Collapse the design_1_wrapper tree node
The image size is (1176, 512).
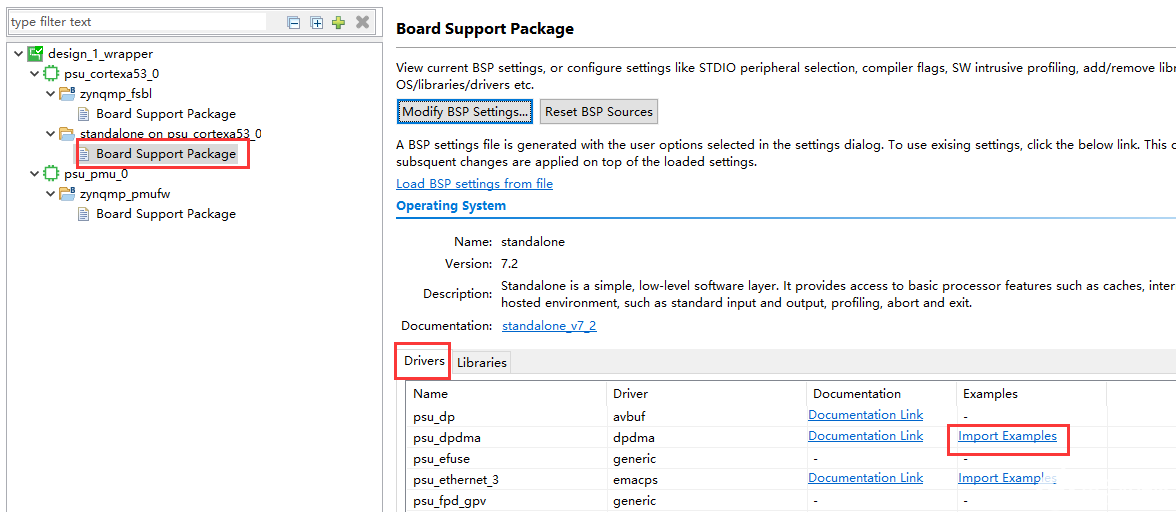coord(19,54)
